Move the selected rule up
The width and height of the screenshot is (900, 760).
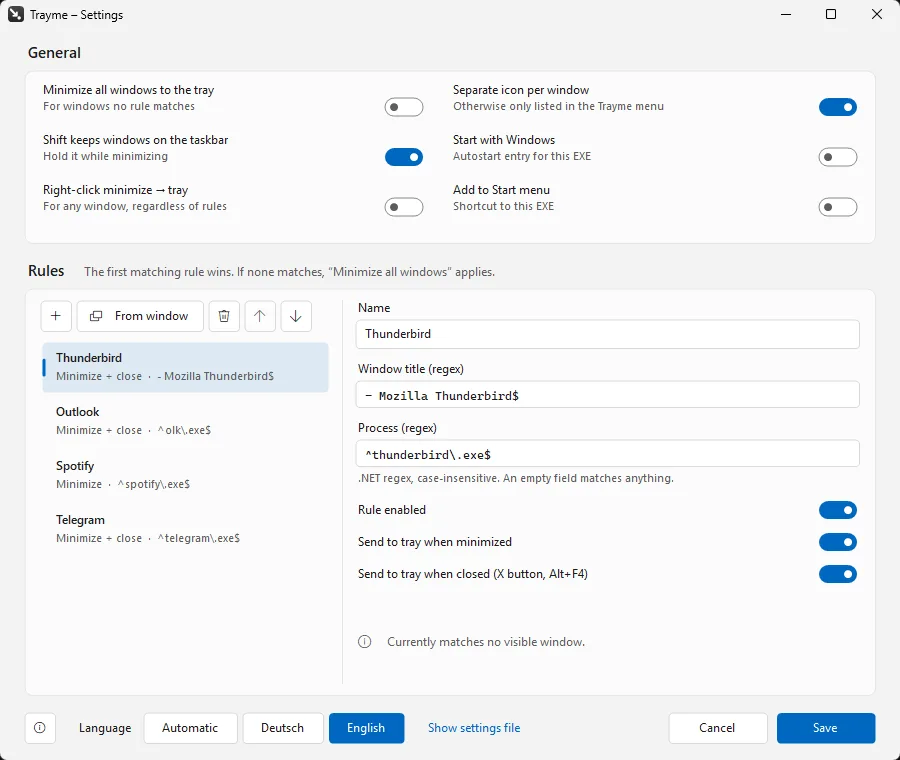tap(260, 316)
